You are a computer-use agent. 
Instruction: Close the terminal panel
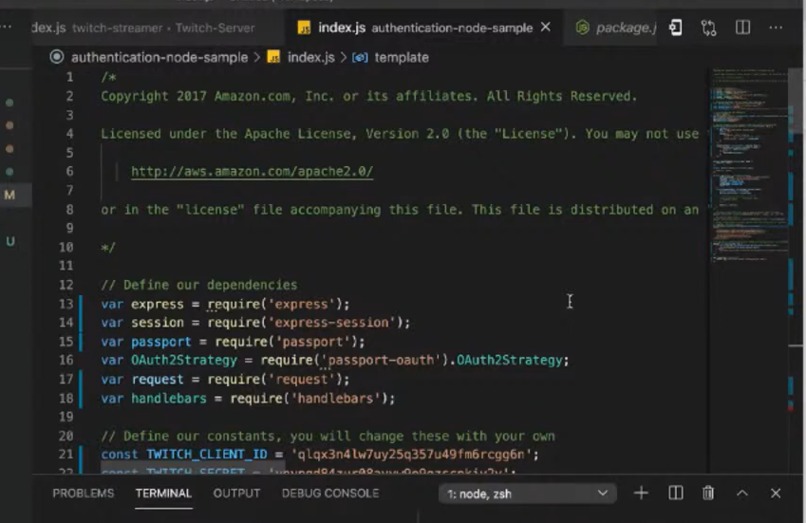776,493
